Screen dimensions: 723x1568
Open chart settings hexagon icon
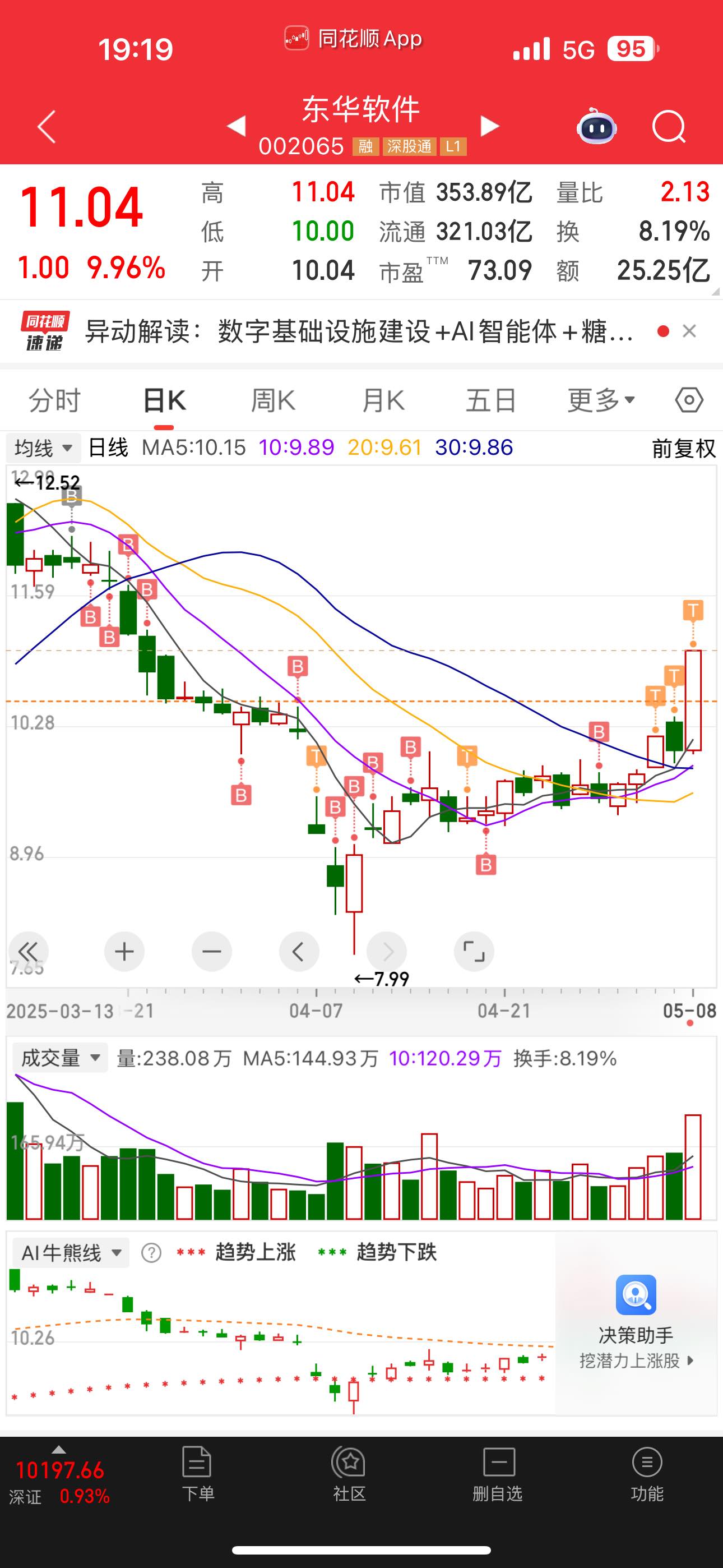point(689,400)
